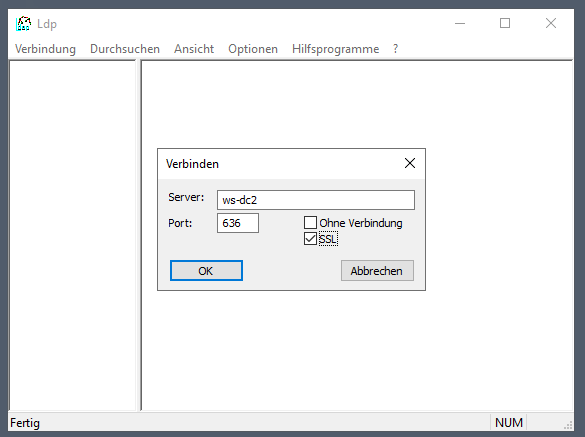This screenshot has width=585, height=437.
Task: Close the Ldp main window
Action: [551, 24]
